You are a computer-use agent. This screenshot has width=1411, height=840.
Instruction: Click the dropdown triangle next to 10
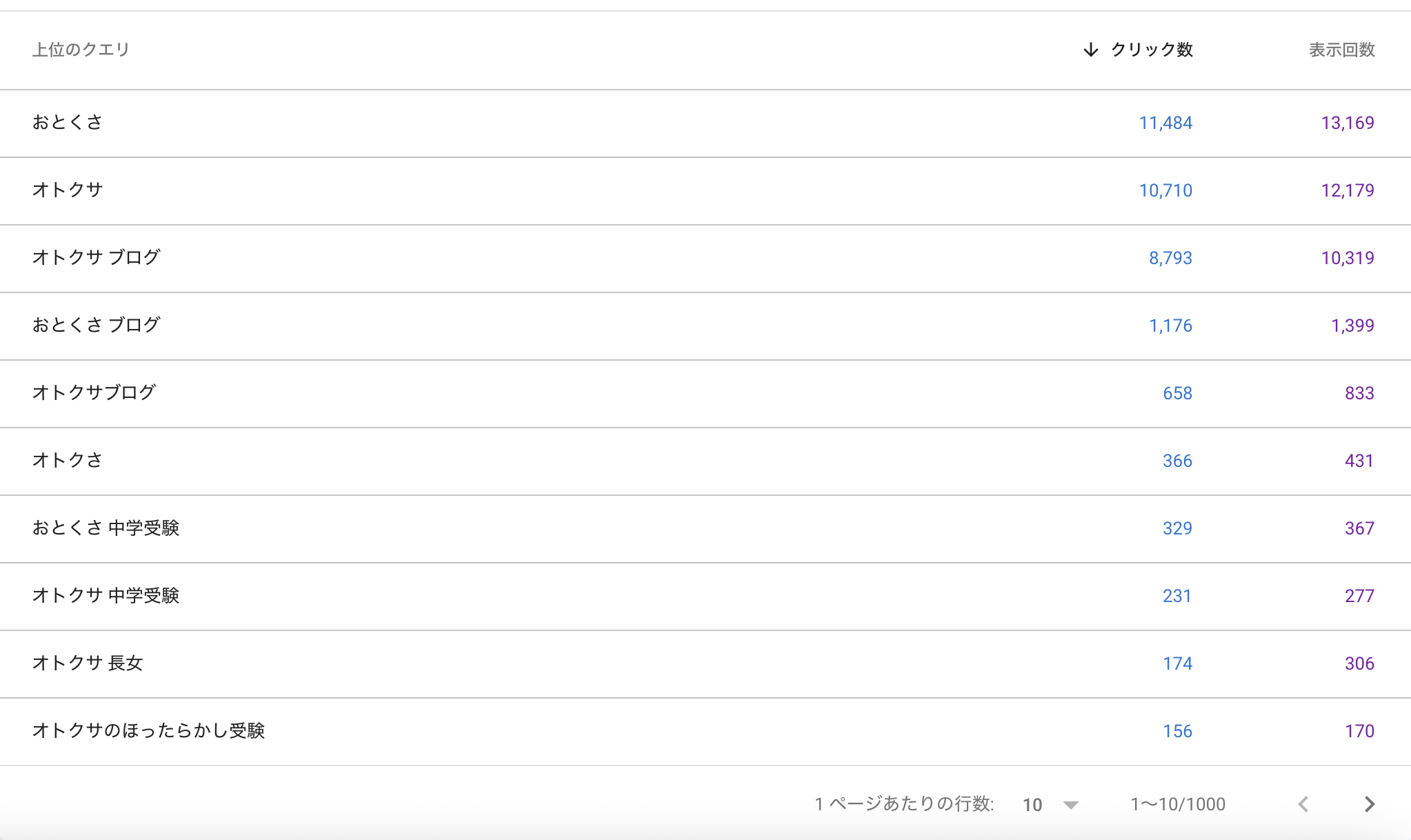1070,804
